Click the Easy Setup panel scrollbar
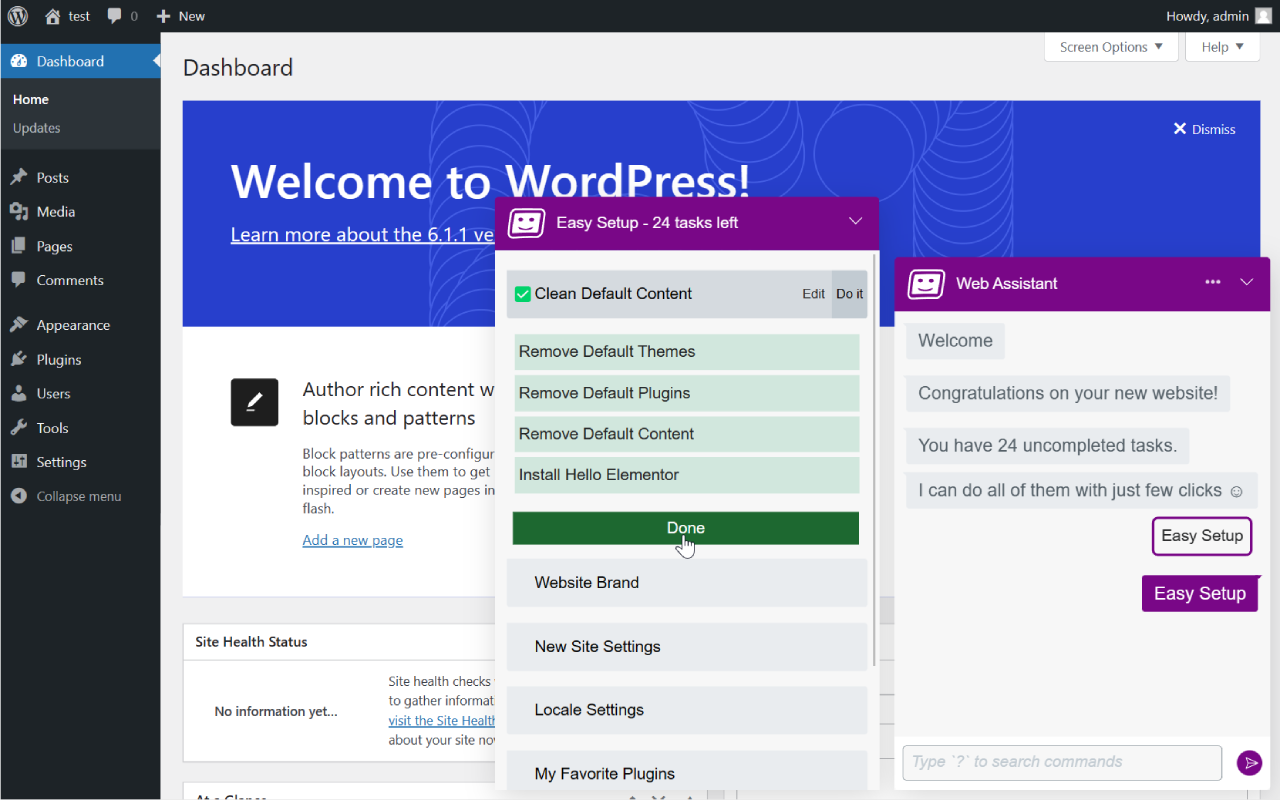The width and height of the screenshot is (1280, 800). tap(875, 460)
